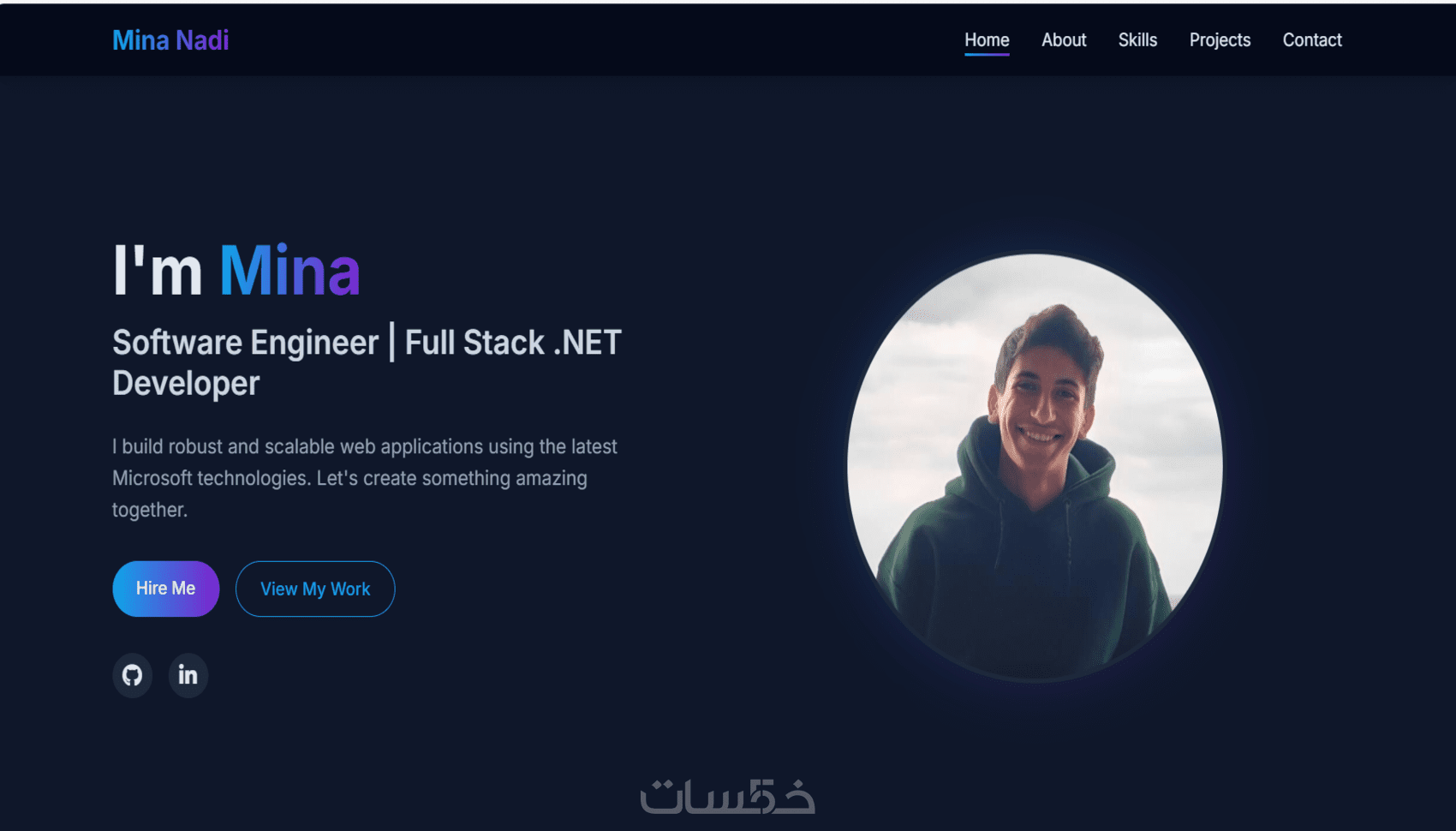The height and width of the screenshot is (831, 1456).
Task: Click the "Full Stack .NET" title text
Action: pos(513,343)
